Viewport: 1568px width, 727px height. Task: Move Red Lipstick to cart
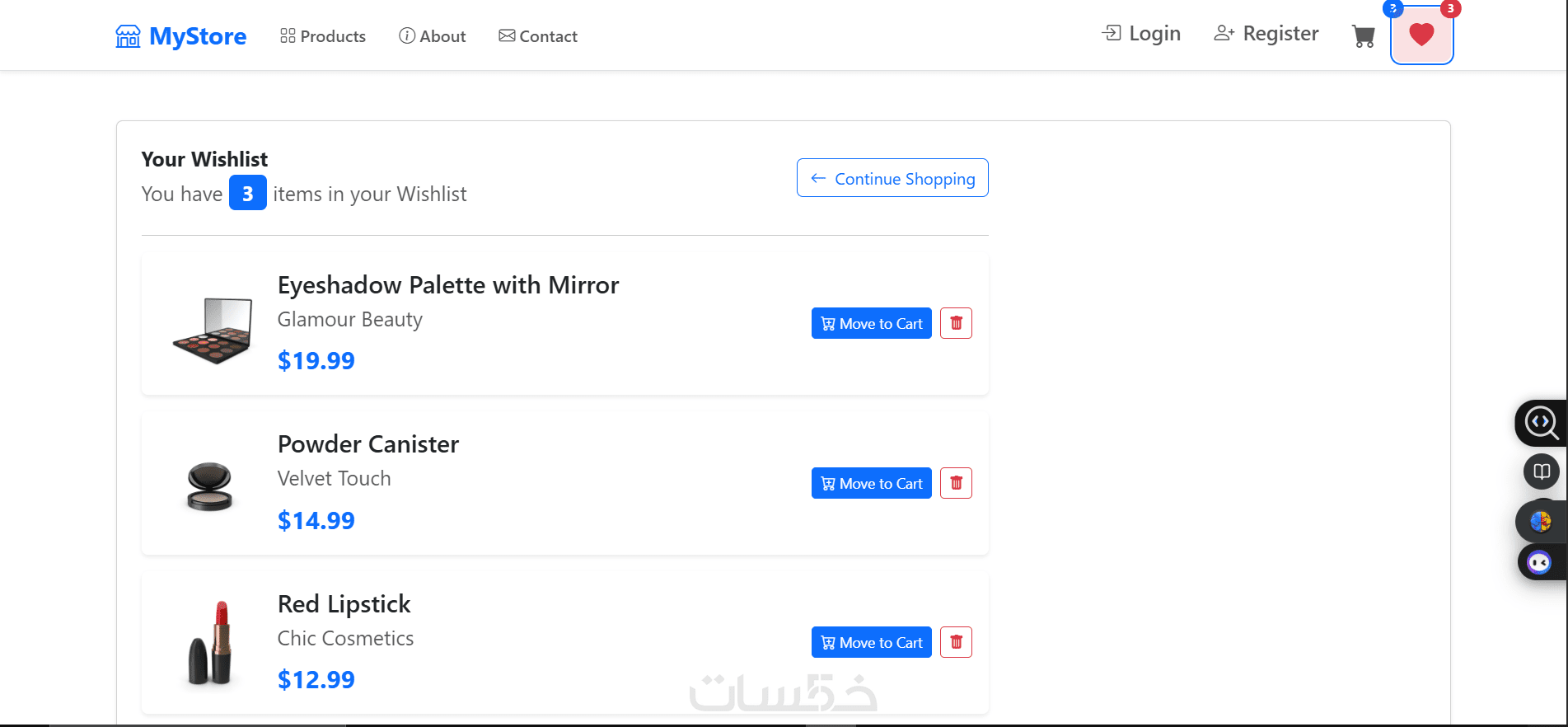pos(871,642)
